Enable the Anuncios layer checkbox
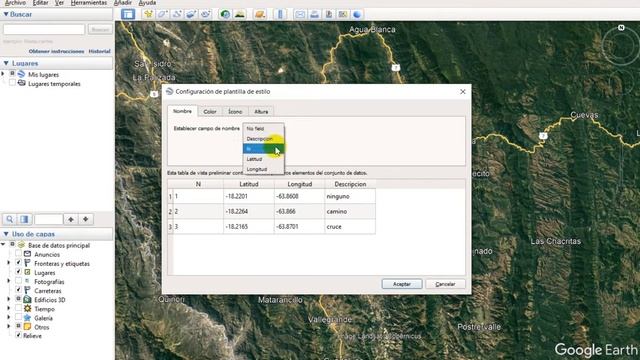640x360 pixels. pyautogui.click(x=18, y=254)
